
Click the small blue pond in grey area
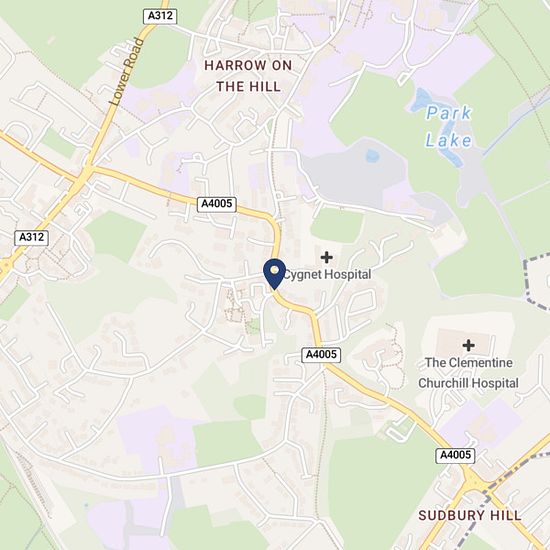point(373,155)
